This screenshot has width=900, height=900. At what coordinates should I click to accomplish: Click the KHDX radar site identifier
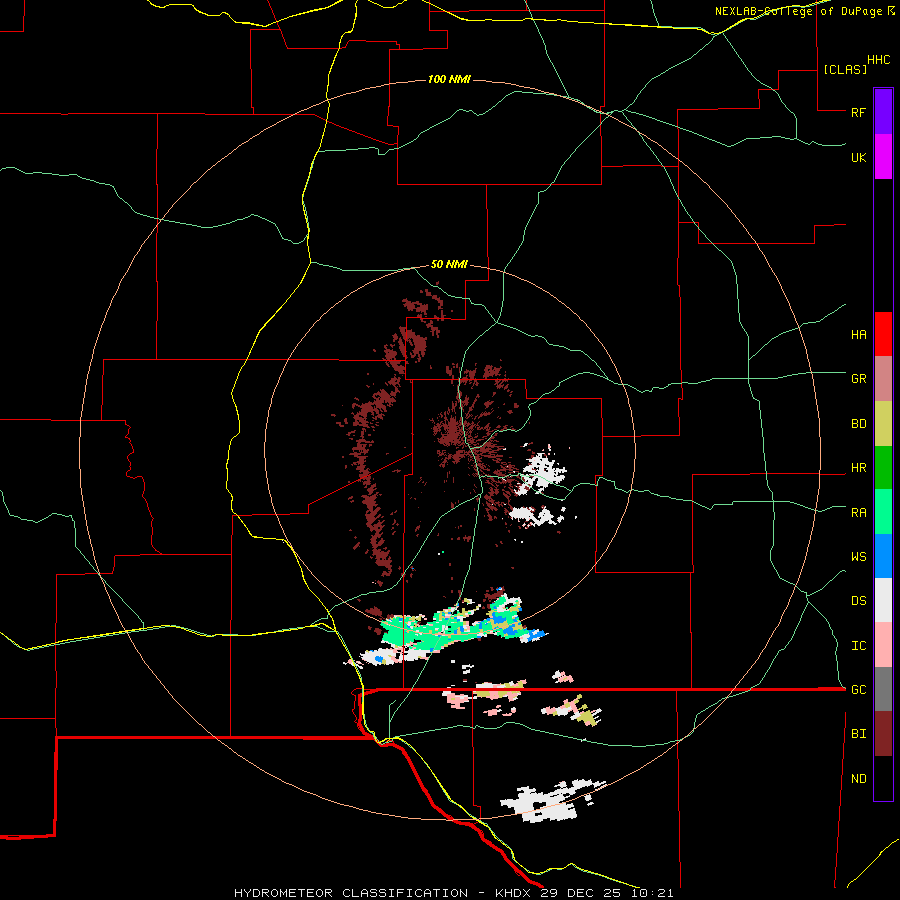pyautogui.click(x=516, y=893)
